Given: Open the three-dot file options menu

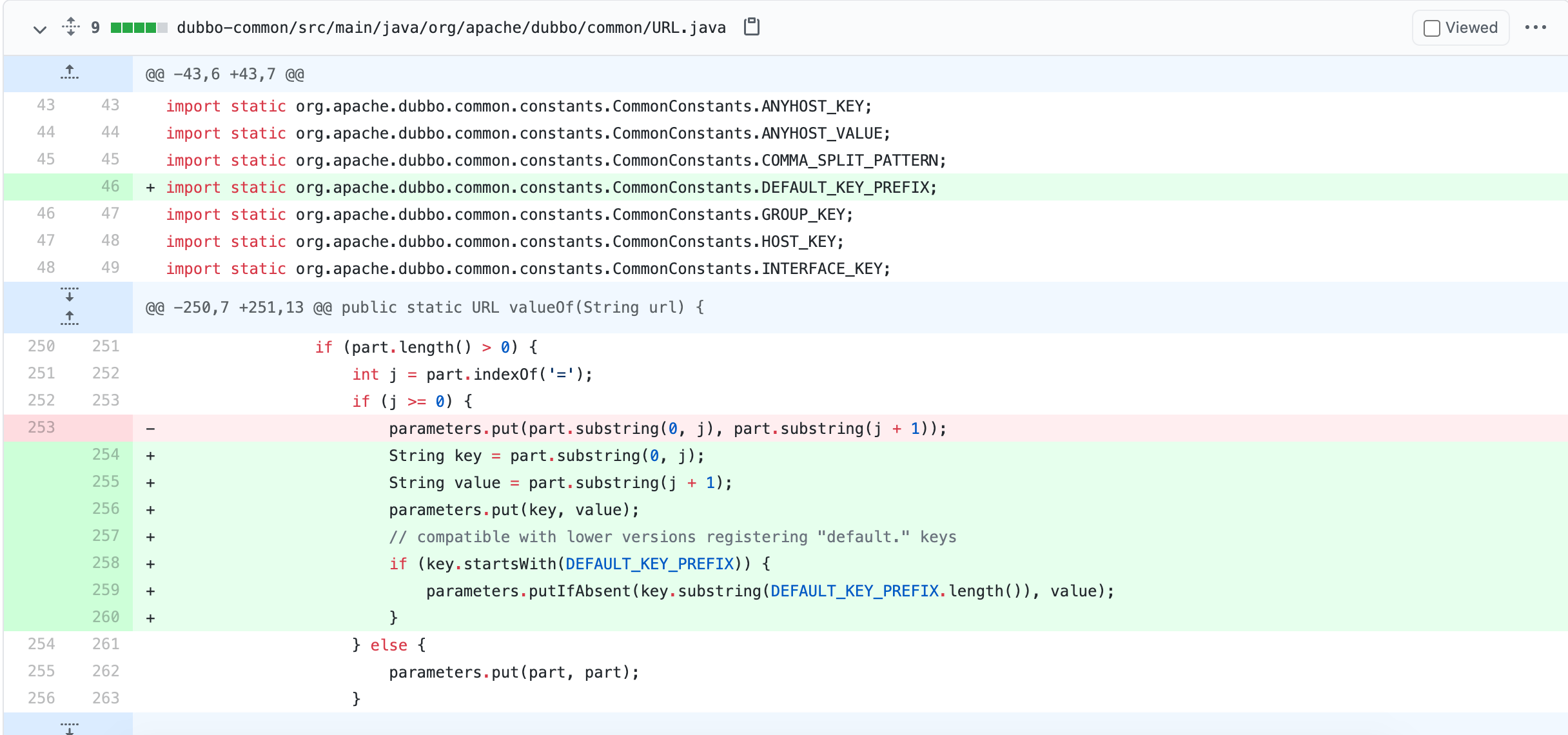Looking at the screenshot, I should [1536, 27].
